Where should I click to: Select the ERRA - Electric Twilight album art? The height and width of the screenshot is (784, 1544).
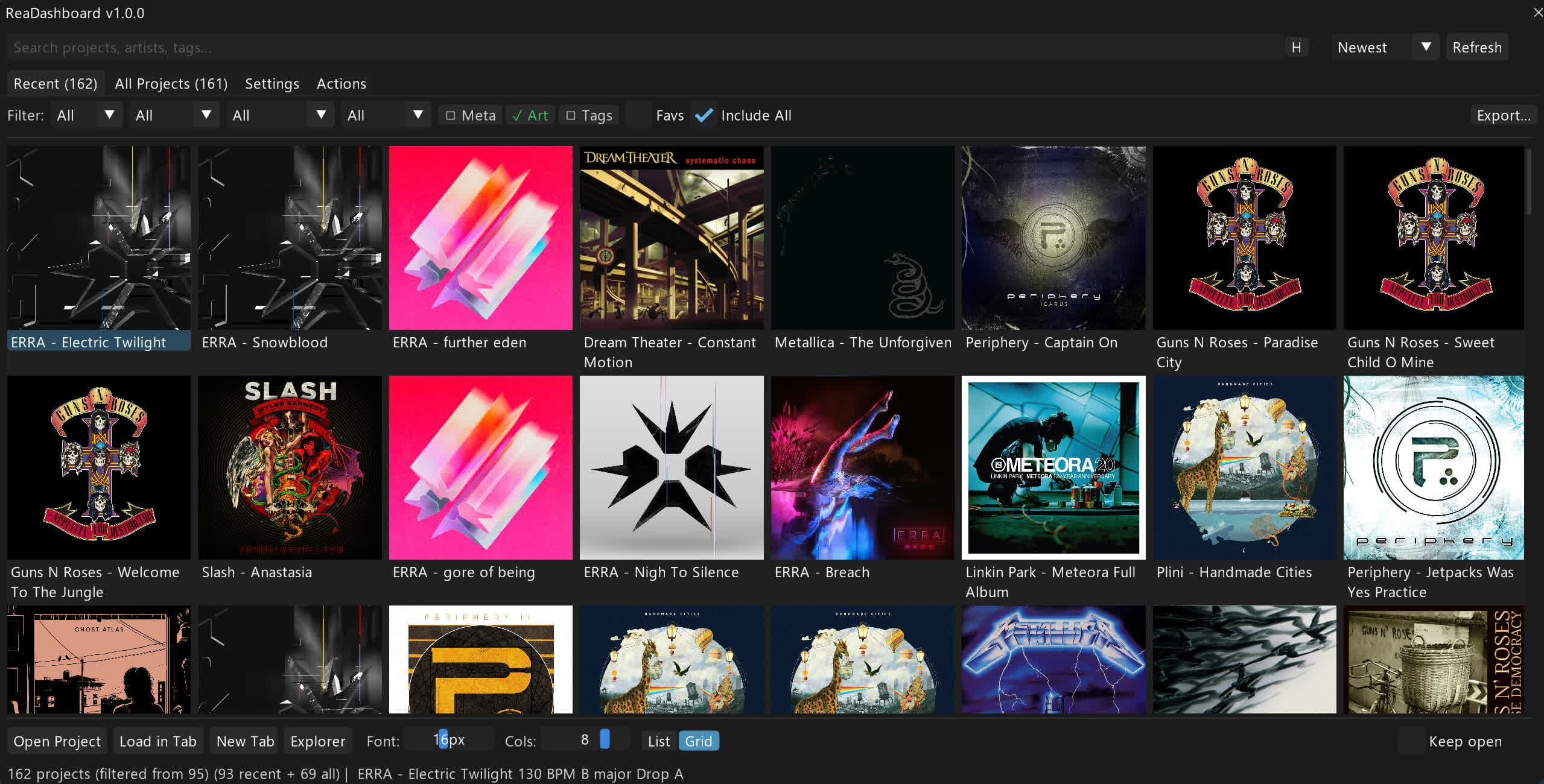pyautogui.click(x=99, y=238)
